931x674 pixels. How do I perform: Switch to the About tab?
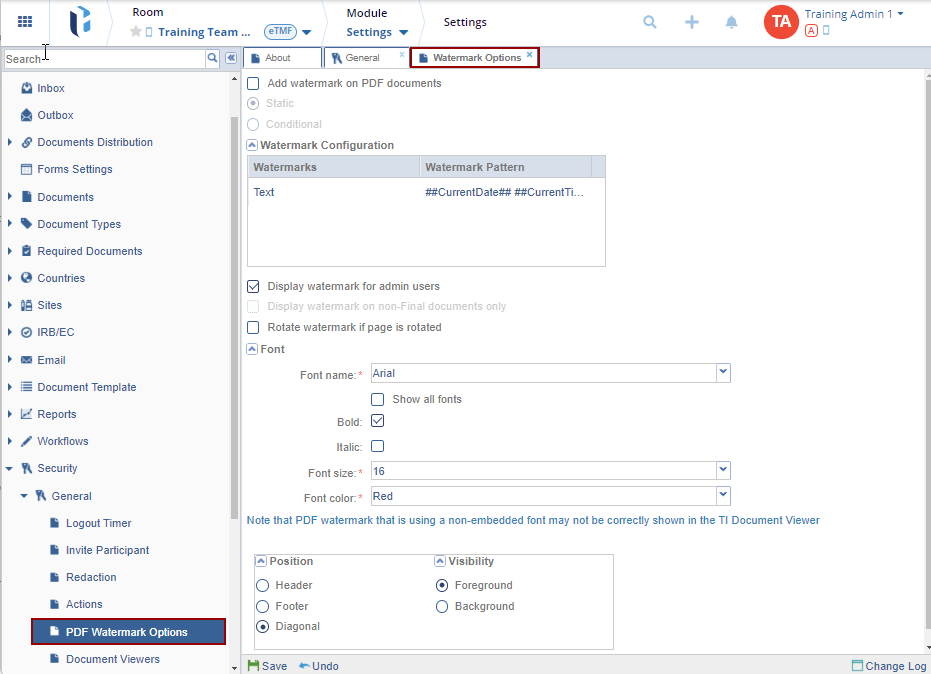(x=279, y=58)
